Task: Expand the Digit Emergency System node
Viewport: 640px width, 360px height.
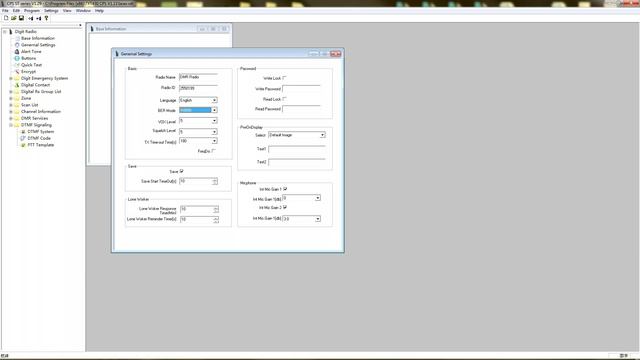Action: point(11,78)
